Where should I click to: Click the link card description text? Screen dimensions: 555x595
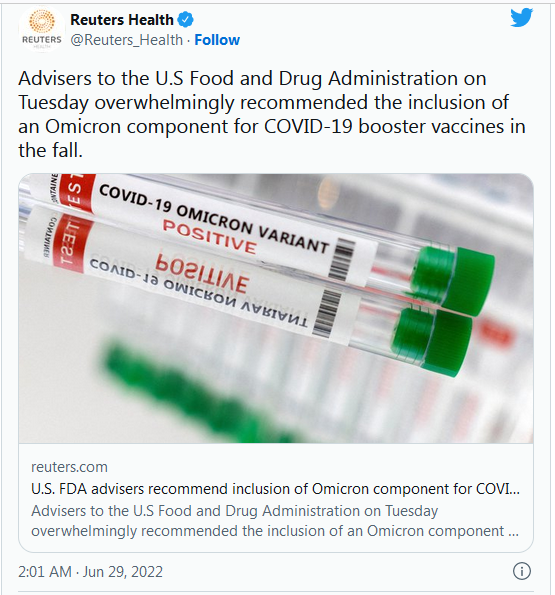point(275,521)
